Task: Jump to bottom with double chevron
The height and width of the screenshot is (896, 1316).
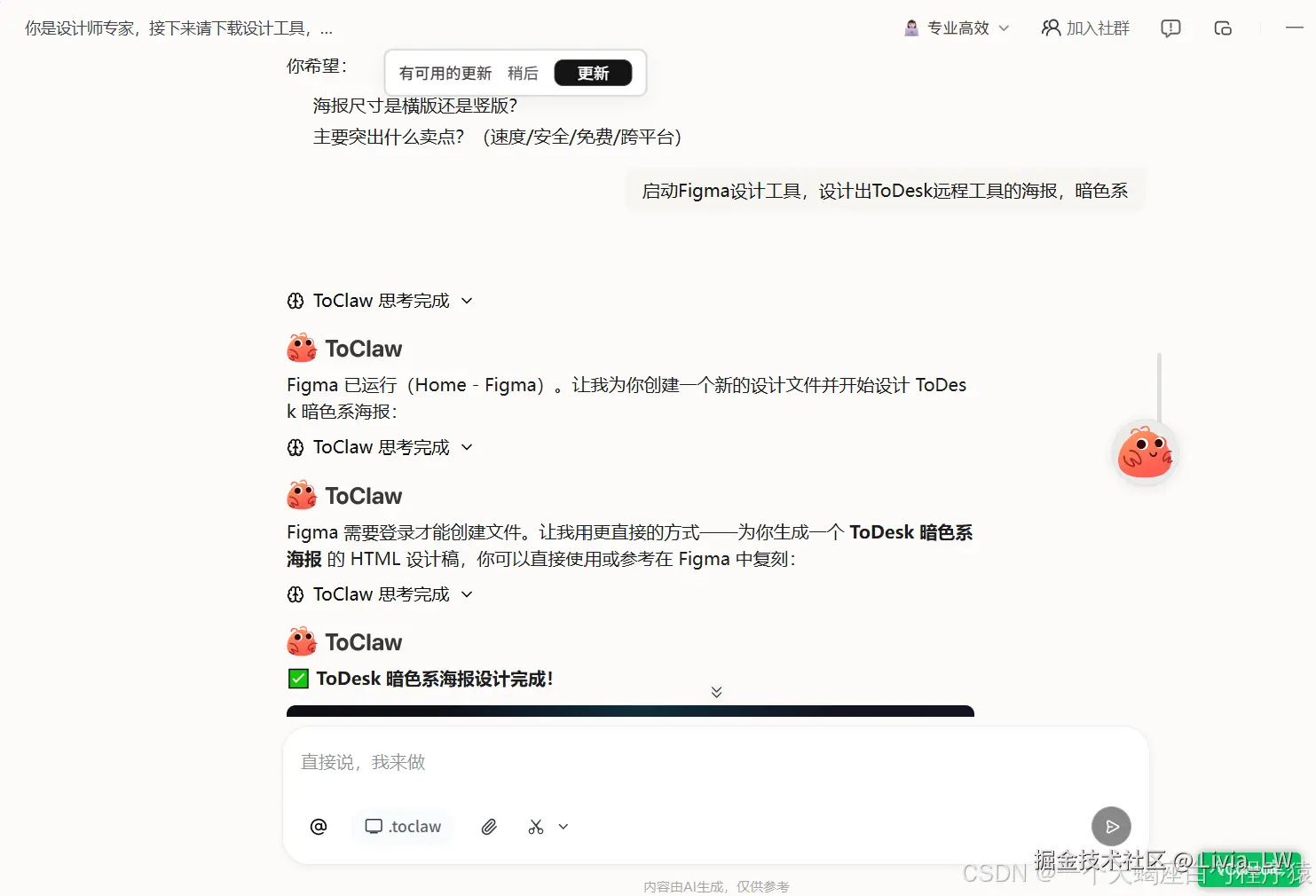Action: tap(716, 692)
